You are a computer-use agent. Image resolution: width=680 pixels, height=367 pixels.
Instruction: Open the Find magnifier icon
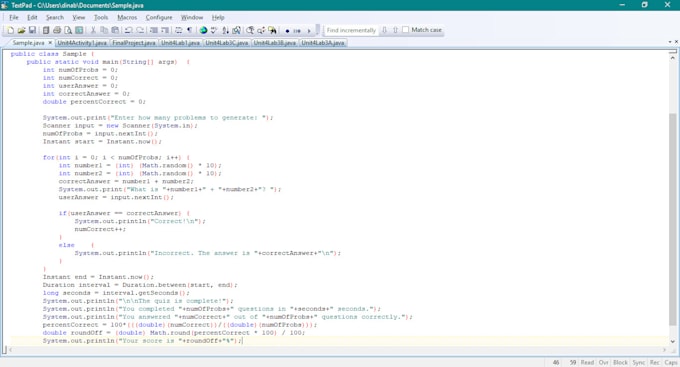click(250, 30)
